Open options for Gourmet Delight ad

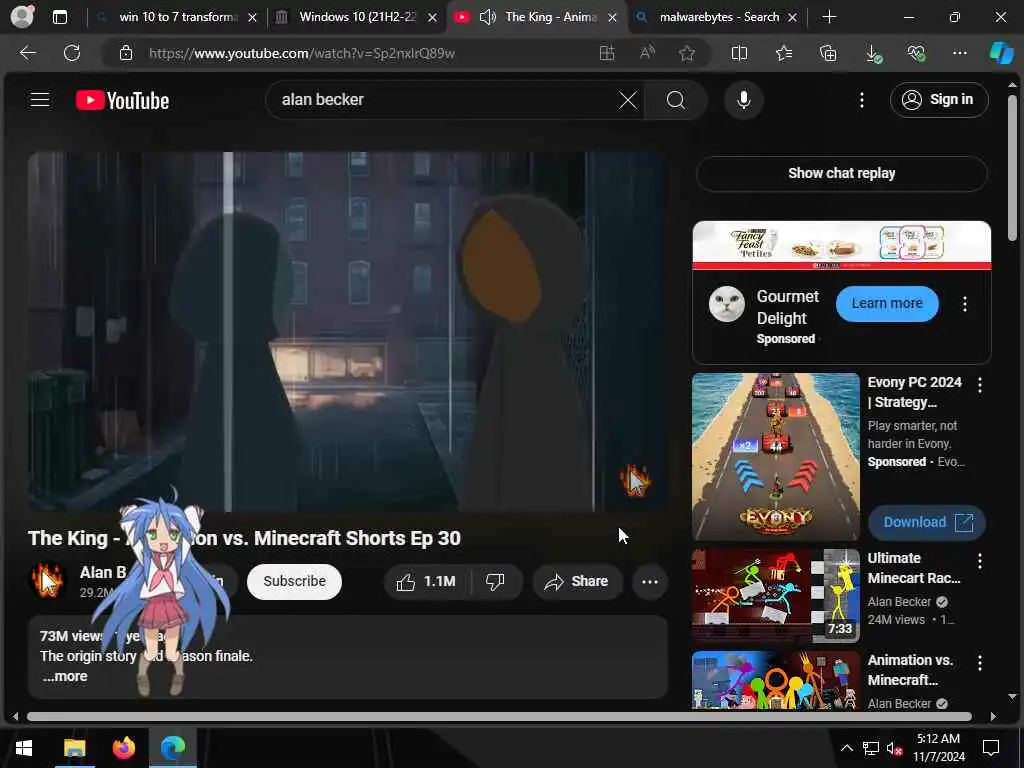point(965,304)
